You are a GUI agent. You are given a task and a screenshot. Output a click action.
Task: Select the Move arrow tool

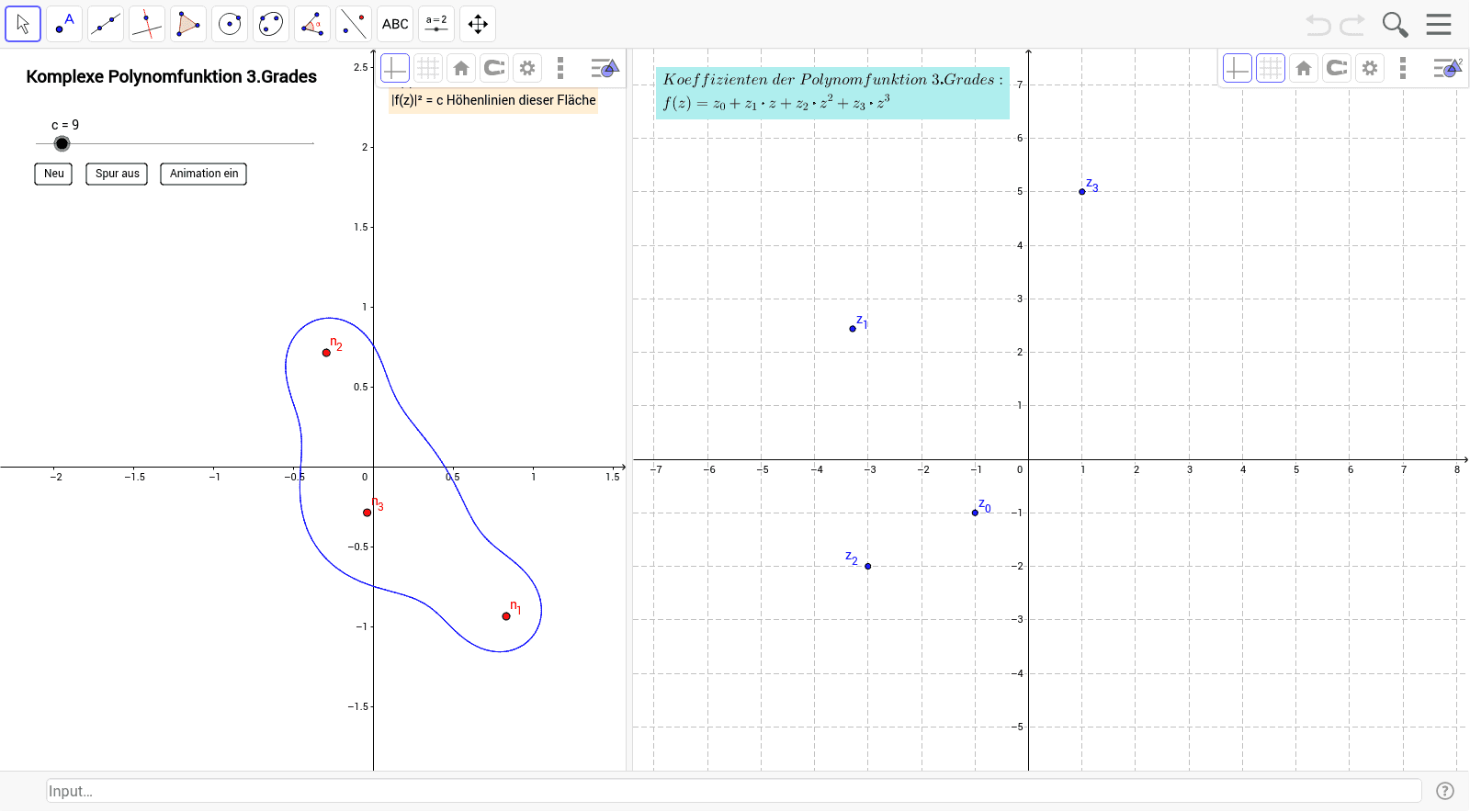23,24
